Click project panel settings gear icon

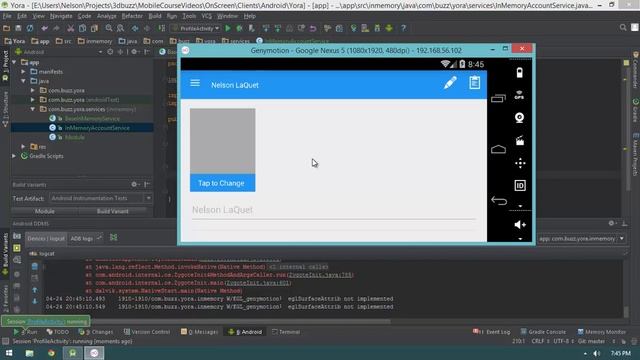134,52
